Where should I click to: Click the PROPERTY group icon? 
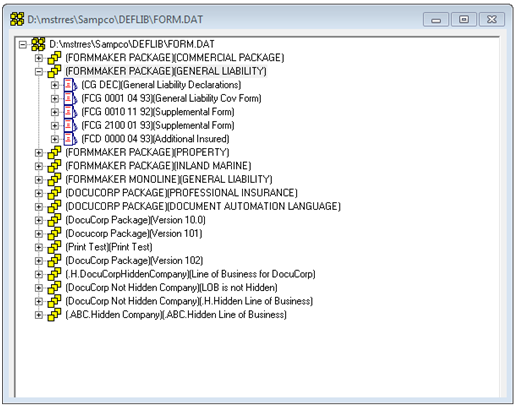click(x=54, y=153)
